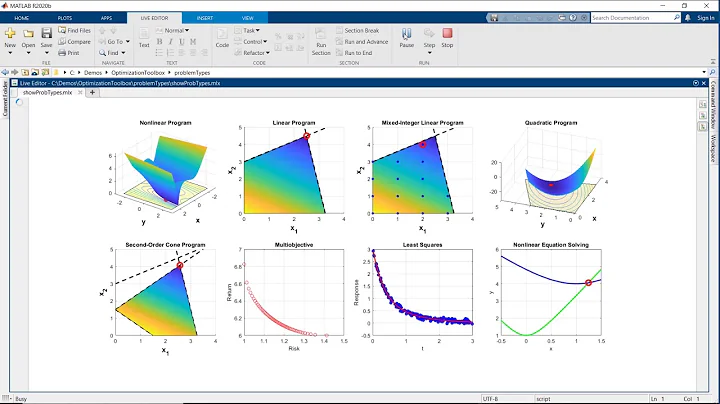Click the New document icon
Viewport: 720px width, 404px height.
10,33
